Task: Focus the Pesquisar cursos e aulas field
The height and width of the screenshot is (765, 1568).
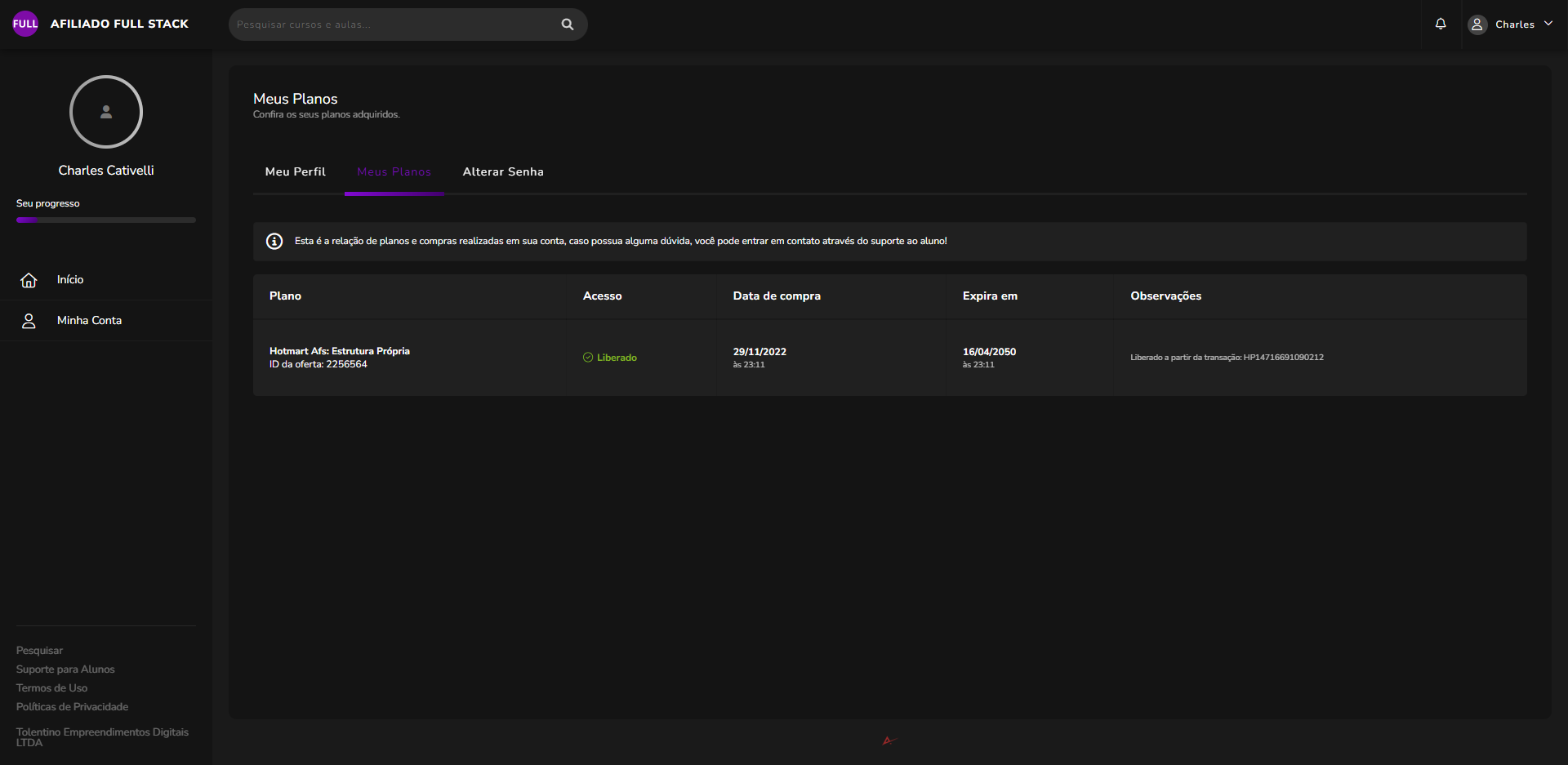Action: click(392, 24)
